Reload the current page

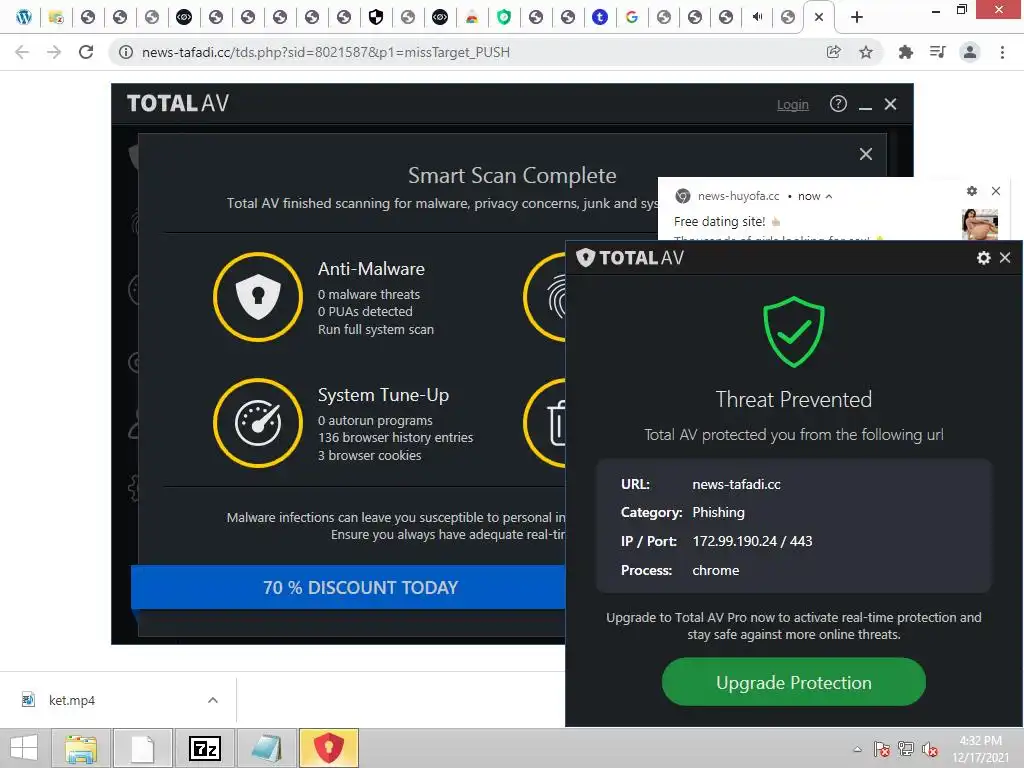pos(86,52)
